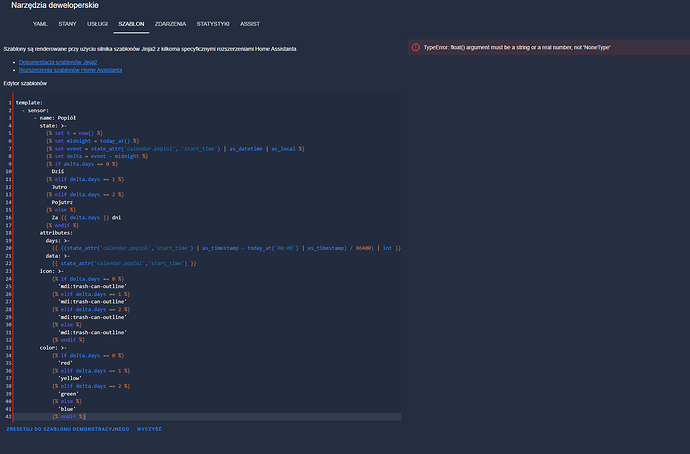Open Rozszerzenia szablonów Home Assistanta link
The image size is (690, 454).
(70, 70)
